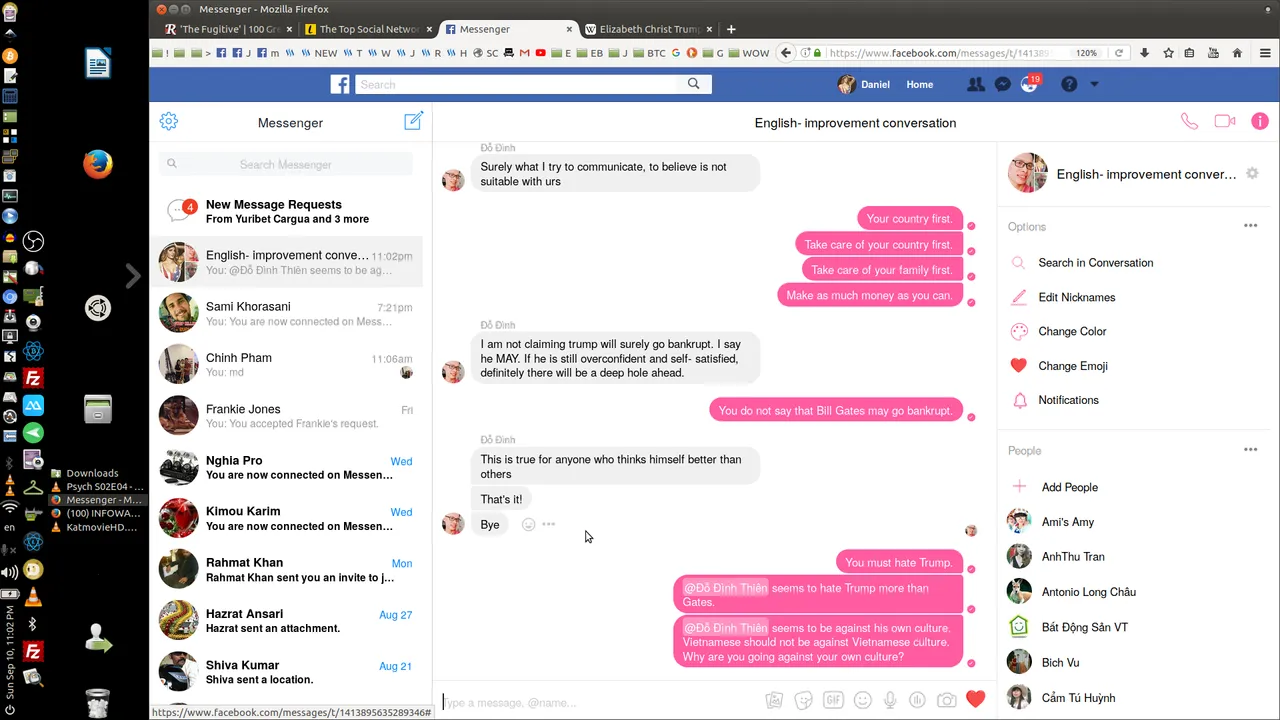
Task: Send the red heart emoji
Action: point(976,699)
